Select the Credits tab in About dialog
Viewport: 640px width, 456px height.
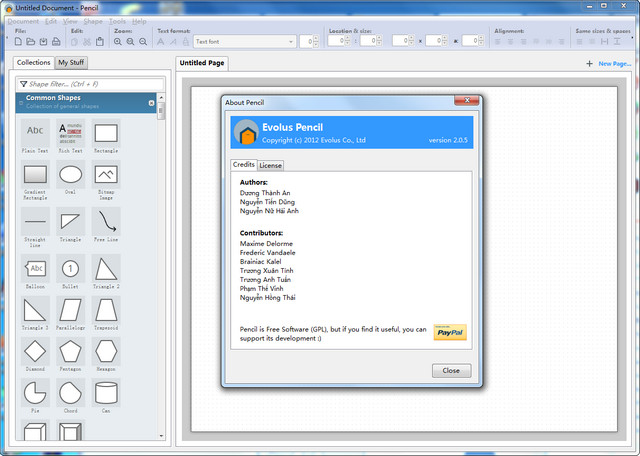point(244,165)
